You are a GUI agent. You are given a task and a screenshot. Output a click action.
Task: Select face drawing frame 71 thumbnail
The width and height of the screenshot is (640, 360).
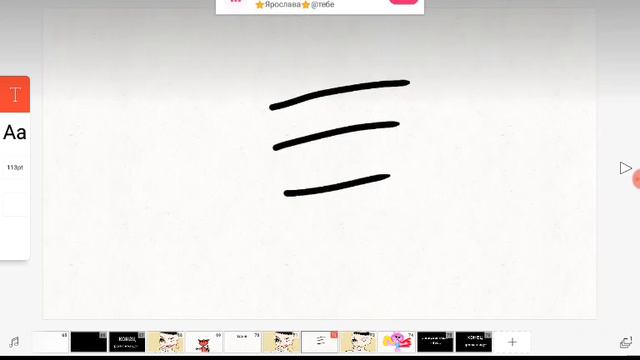coord(281,342)
